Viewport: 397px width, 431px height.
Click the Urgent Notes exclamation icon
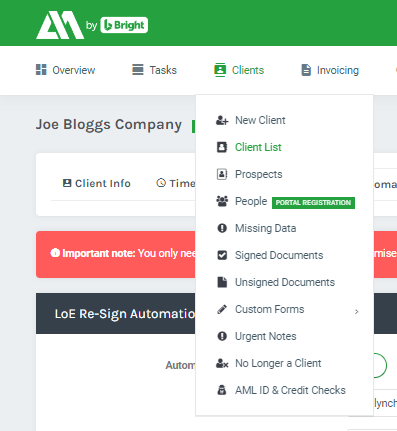click(x=222, y=336)
